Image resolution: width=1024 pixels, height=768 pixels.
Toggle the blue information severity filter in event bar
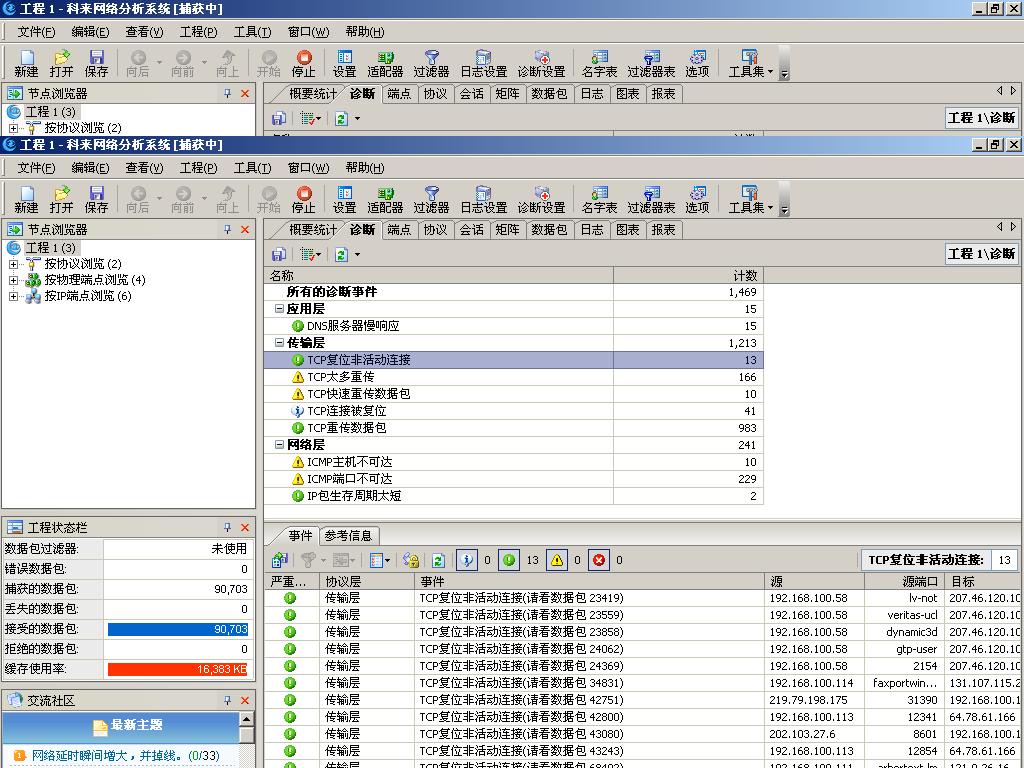point(467,560)
